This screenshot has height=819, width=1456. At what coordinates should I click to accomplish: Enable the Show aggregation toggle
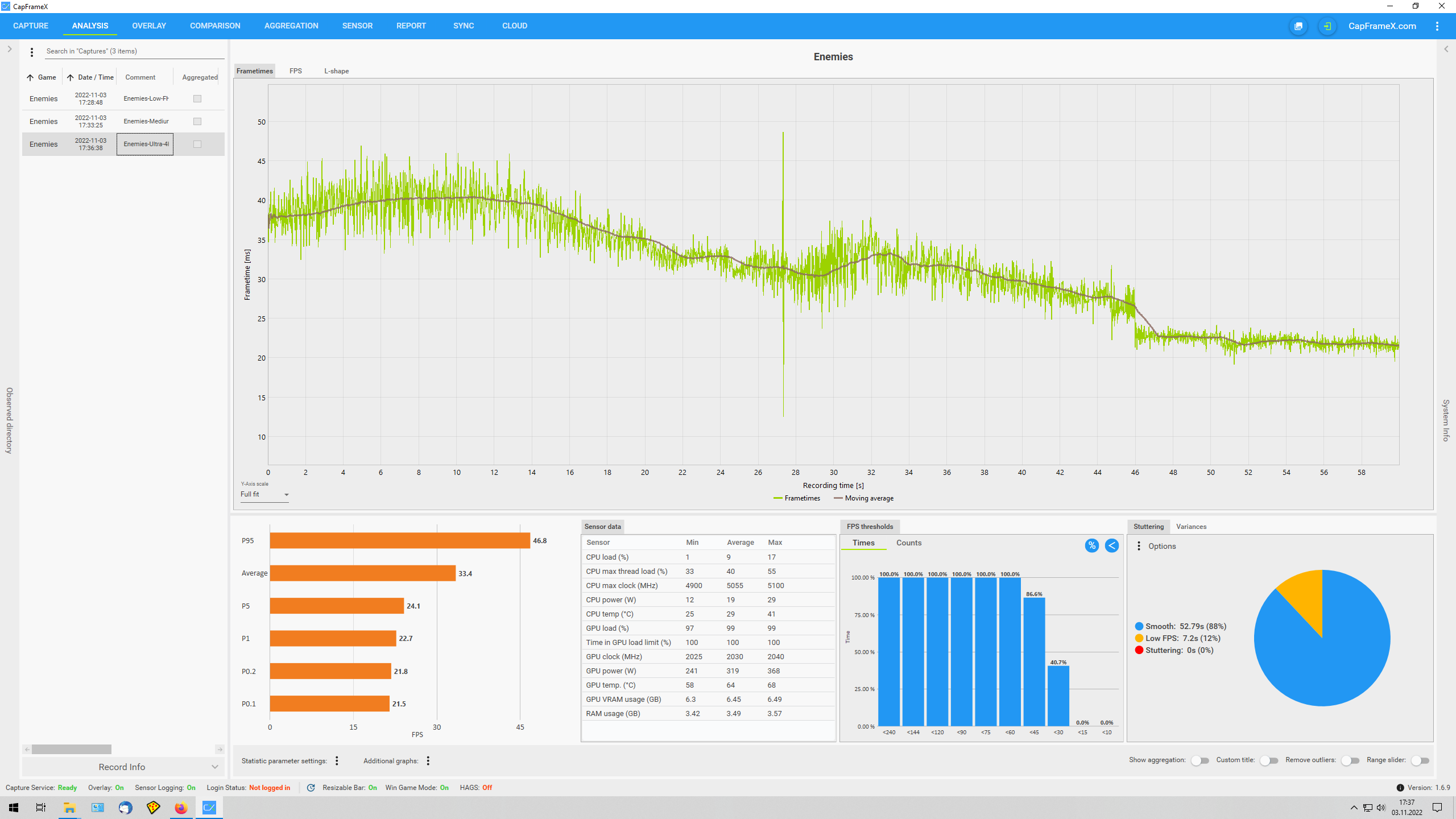(1199, 760)
